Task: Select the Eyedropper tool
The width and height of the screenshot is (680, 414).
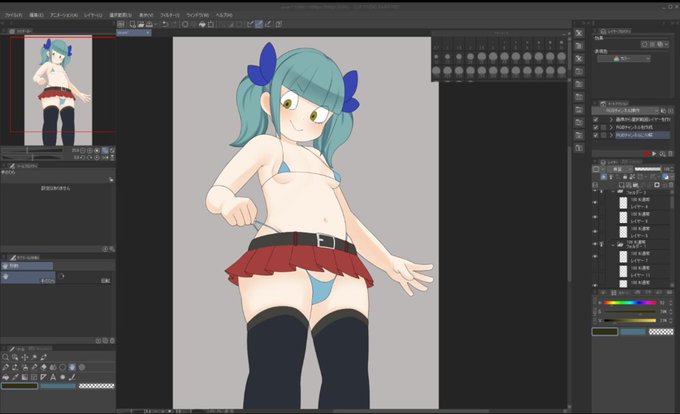Action: (44, 357)
